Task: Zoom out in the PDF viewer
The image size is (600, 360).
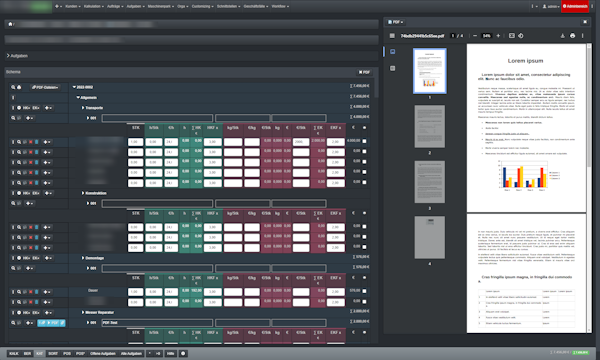Action: click(475, 36)
